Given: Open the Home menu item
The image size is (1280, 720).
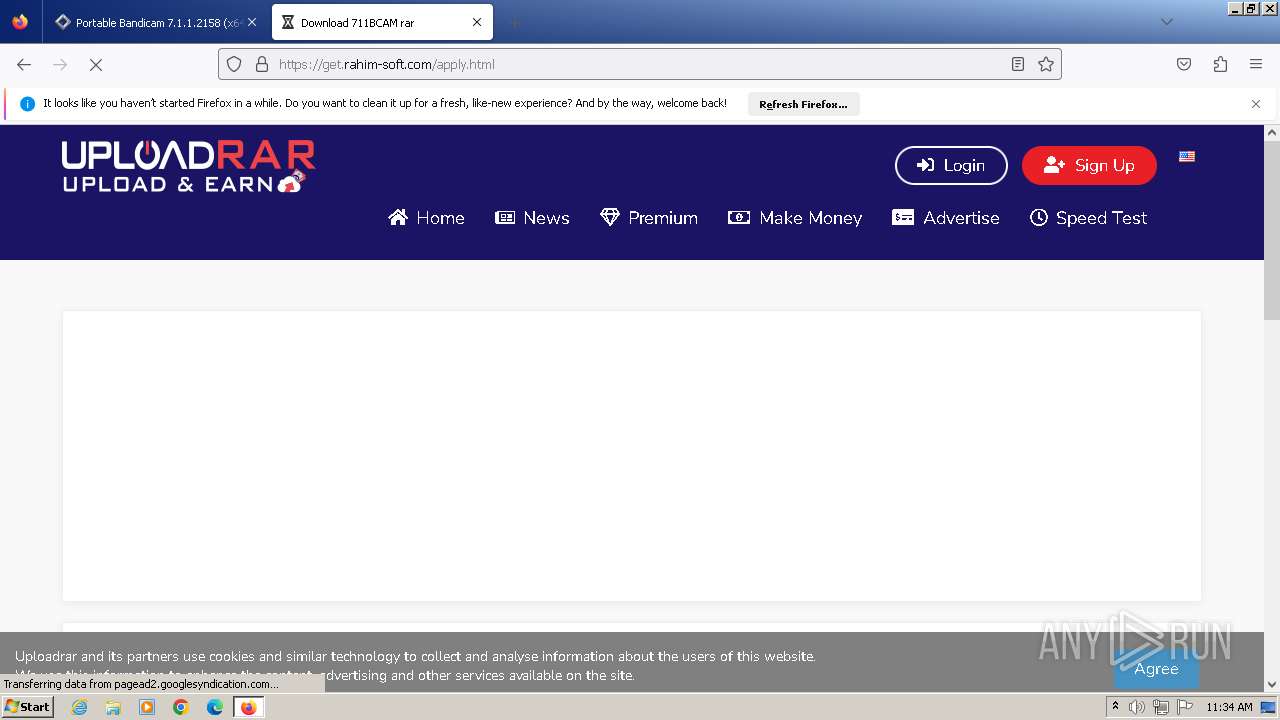Looking at the screenshot, I should point(427,218).
